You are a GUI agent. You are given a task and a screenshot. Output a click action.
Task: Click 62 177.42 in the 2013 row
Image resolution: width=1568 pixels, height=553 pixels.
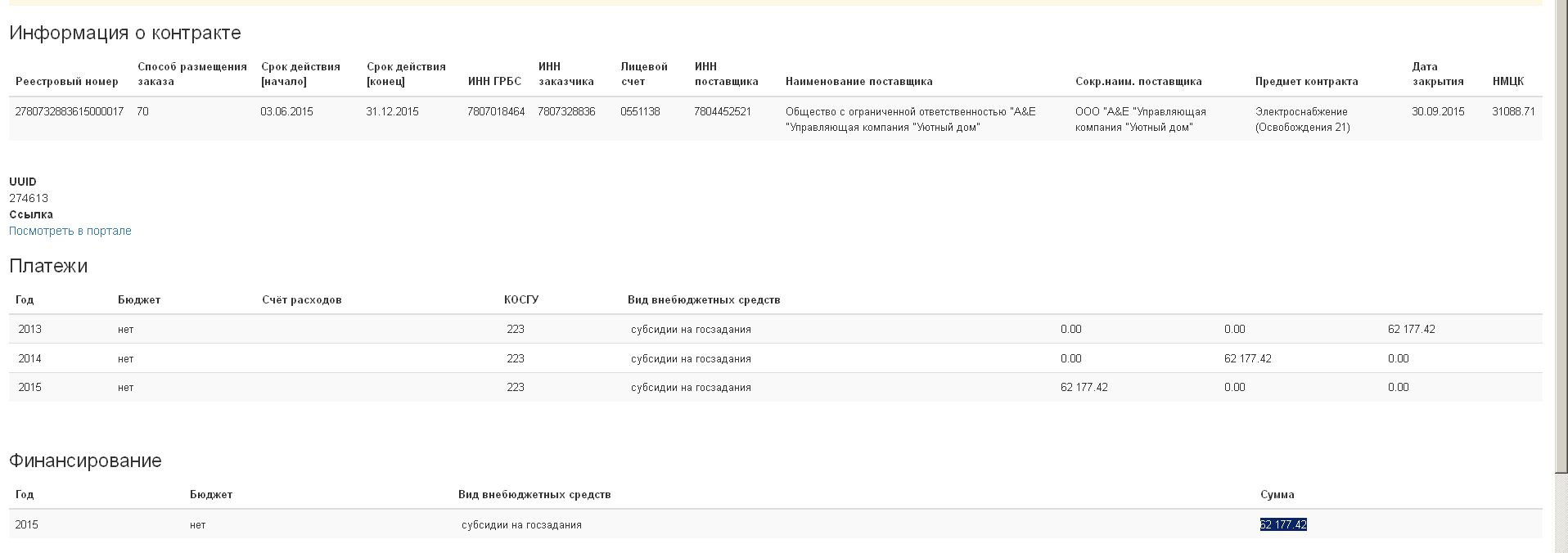pos(1412,329)
